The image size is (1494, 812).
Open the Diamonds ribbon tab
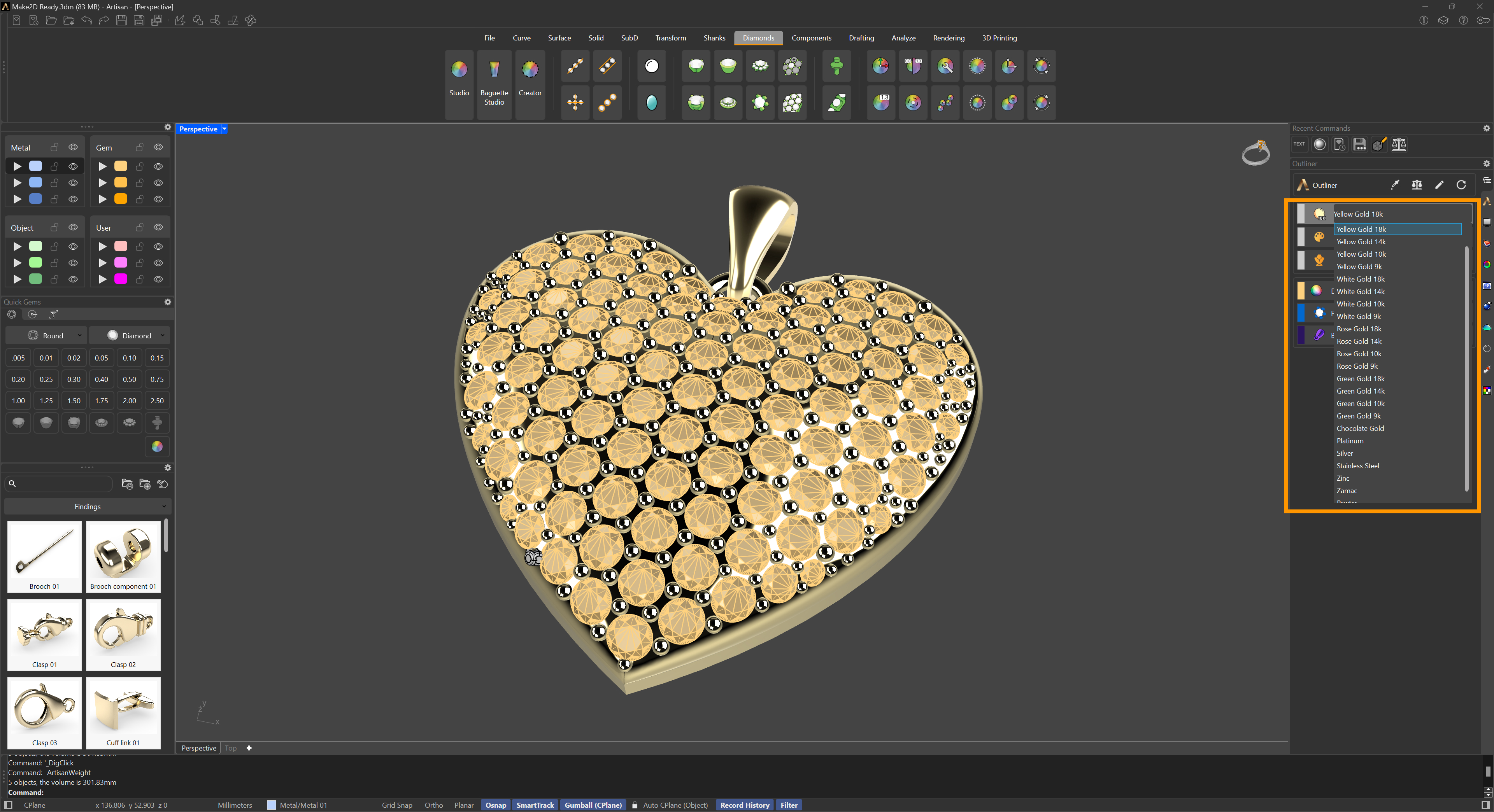click(758, 38)
